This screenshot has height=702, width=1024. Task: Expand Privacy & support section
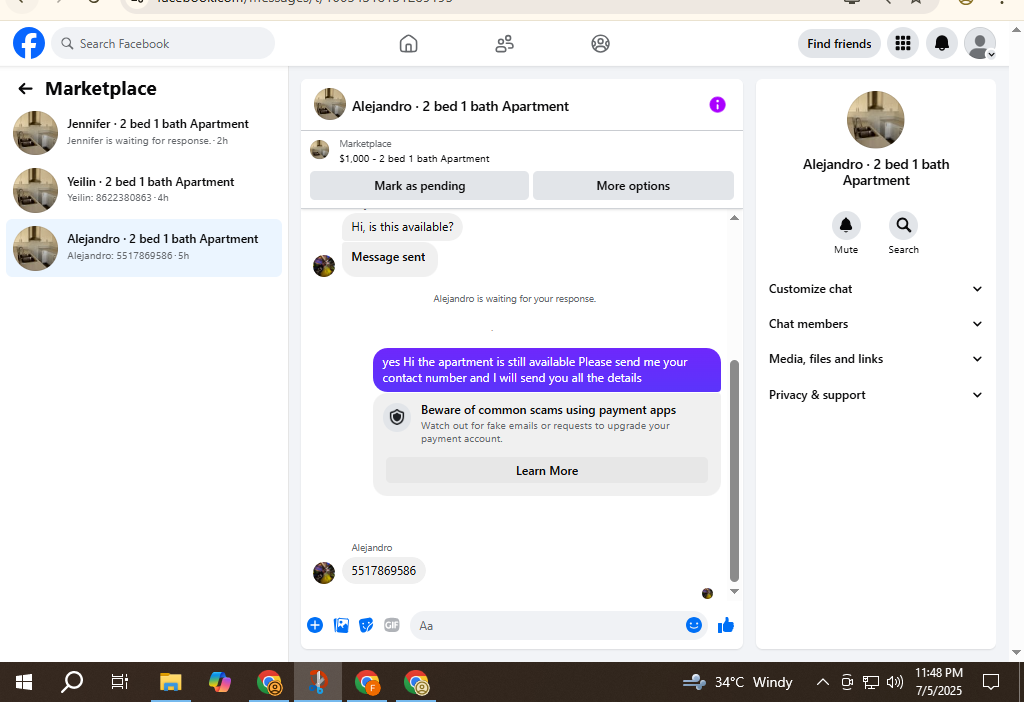point(875,395)
